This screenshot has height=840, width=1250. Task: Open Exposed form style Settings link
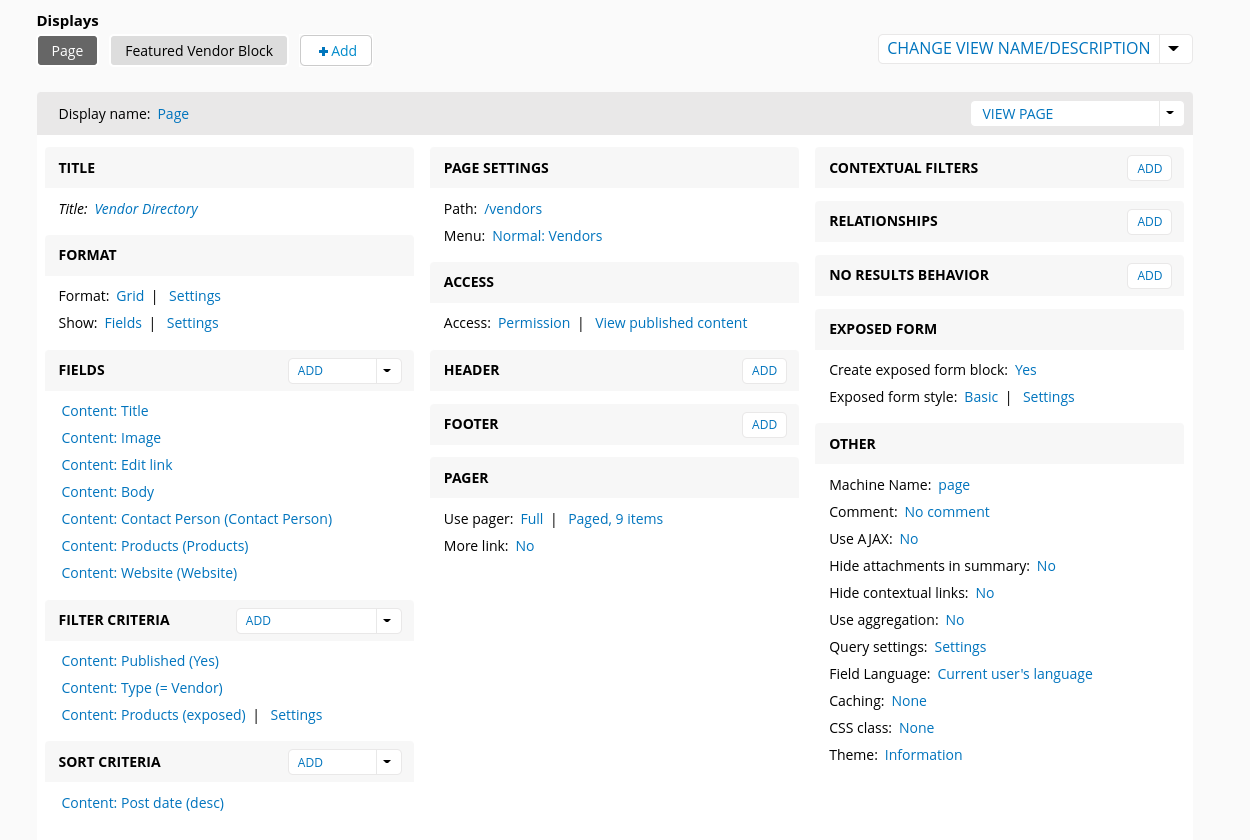coord(1049,397)
